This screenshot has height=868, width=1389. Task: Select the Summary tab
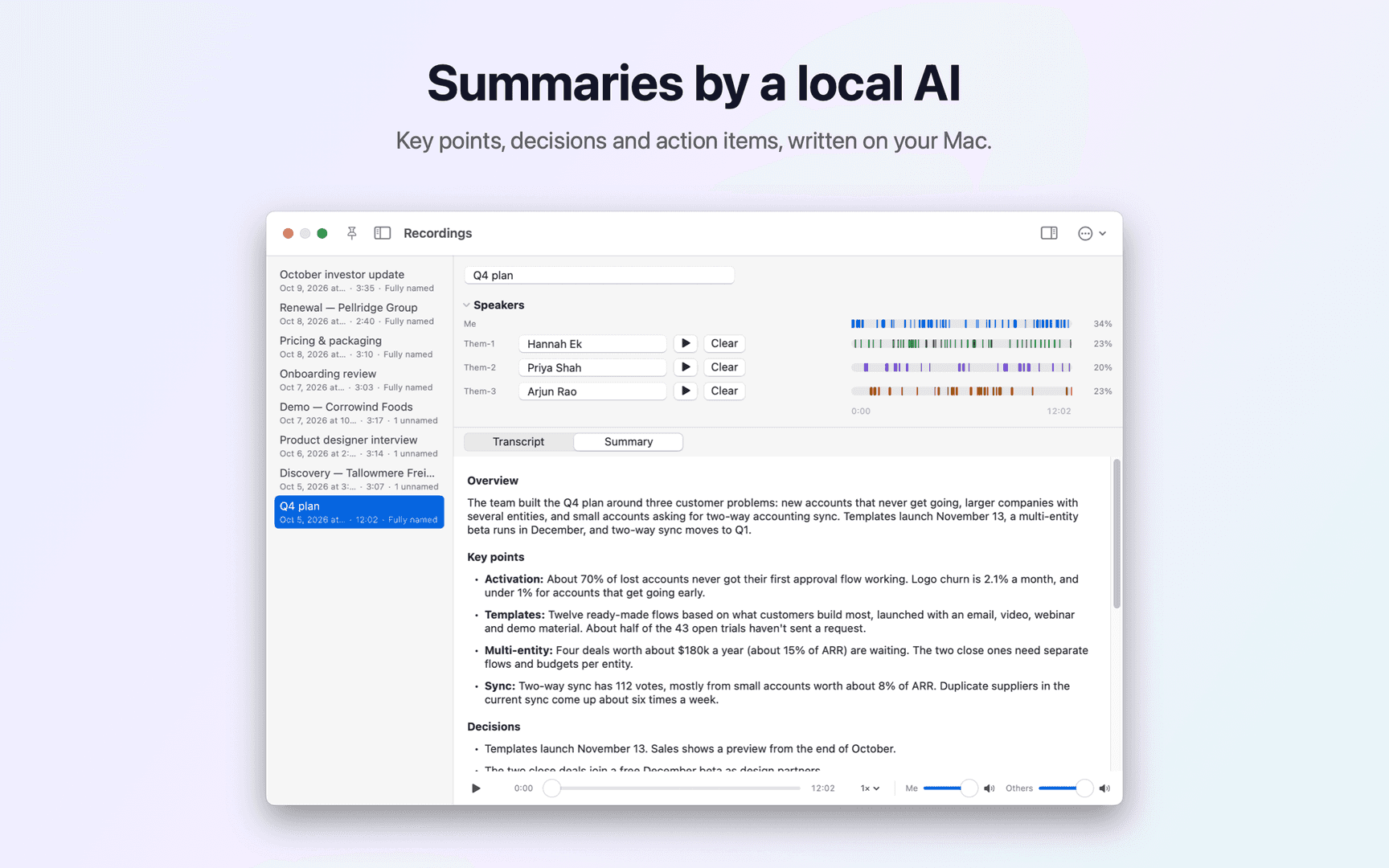pos(629,442)
